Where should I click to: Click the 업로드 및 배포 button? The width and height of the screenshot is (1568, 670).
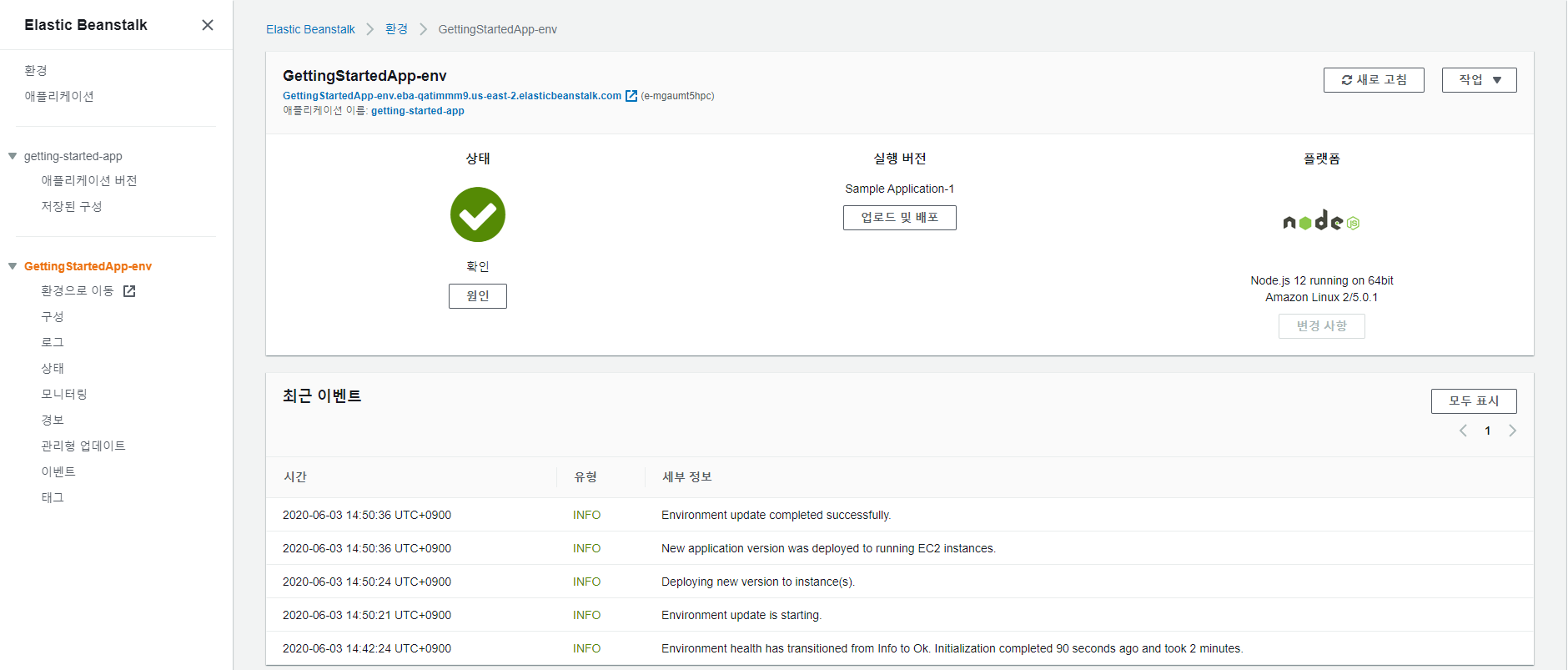899,218
